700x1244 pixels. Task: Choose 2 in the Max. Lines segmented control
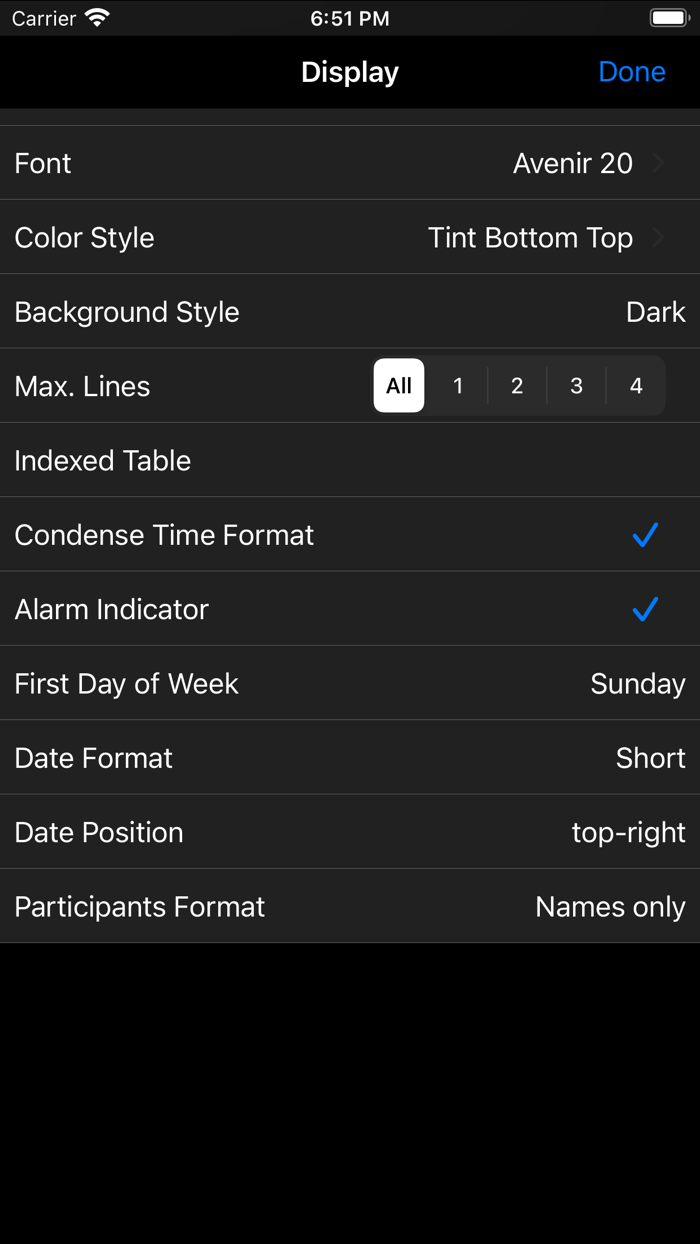click(x=517, y=385)
